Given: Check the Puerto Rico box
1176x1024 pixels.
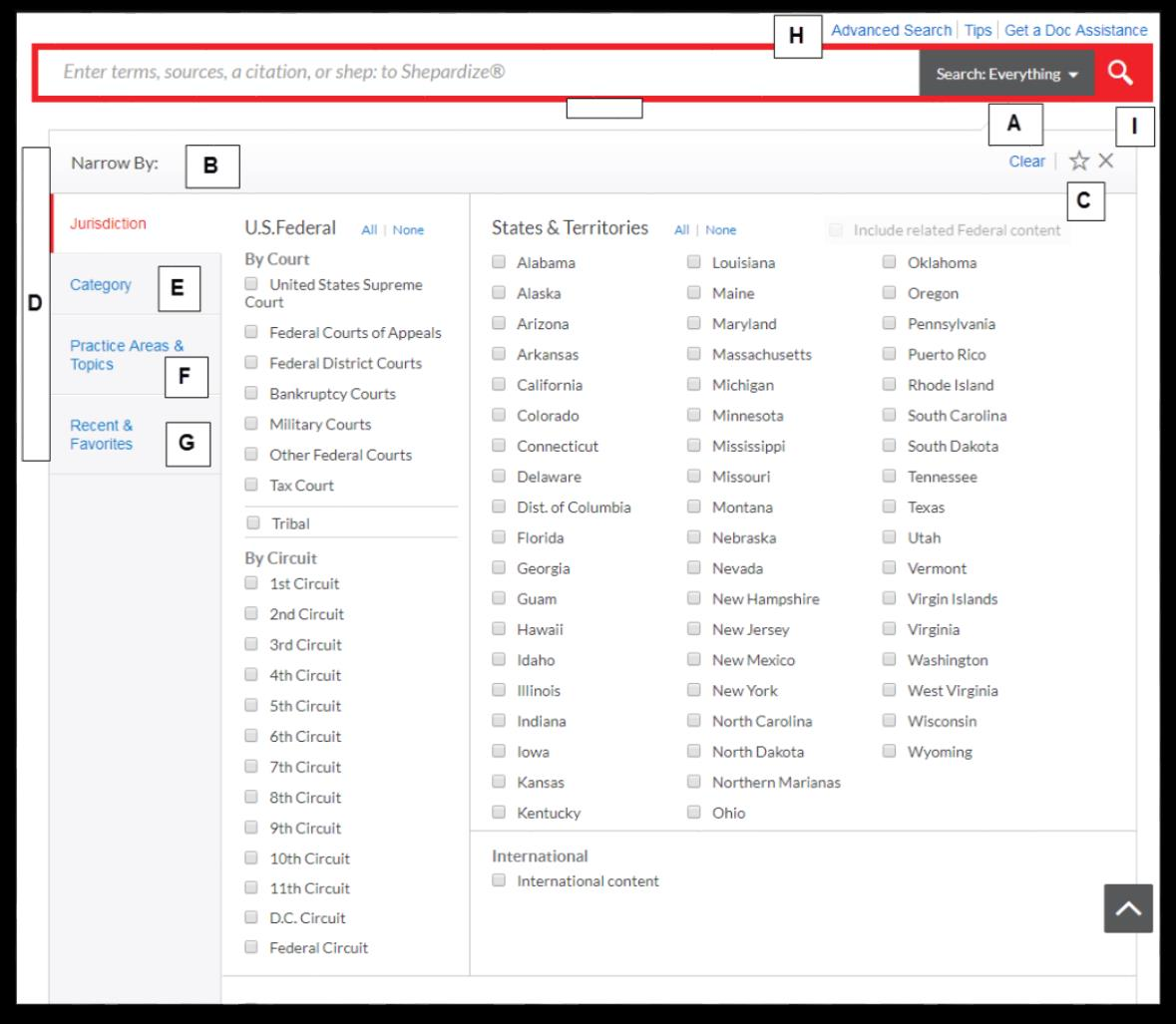Looking at the screenshot, I should pyautogui.click(x=890, y=353).
